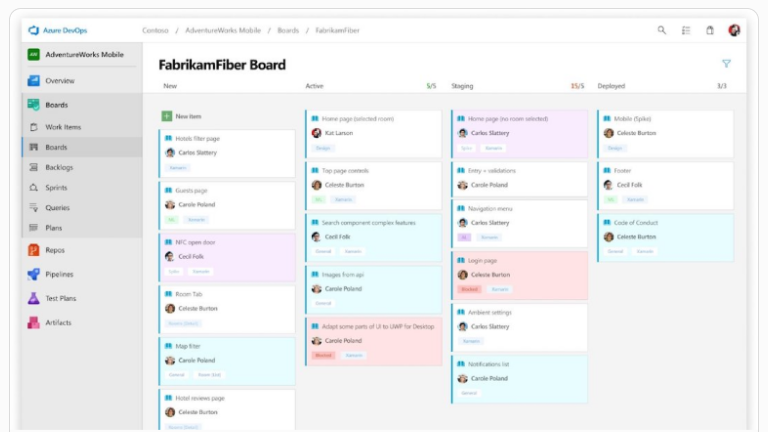Open the Repos section icon
768x432 pixels.
[x=33, y=250]
